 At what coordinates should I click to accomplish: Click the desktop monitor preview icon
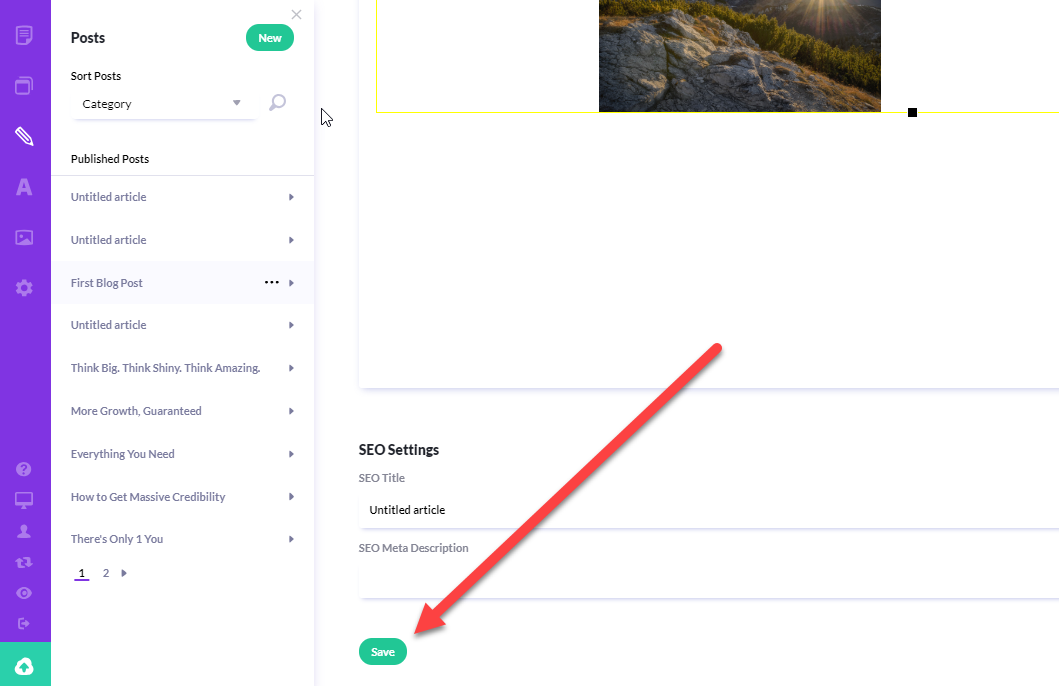(x=24, y=500)
